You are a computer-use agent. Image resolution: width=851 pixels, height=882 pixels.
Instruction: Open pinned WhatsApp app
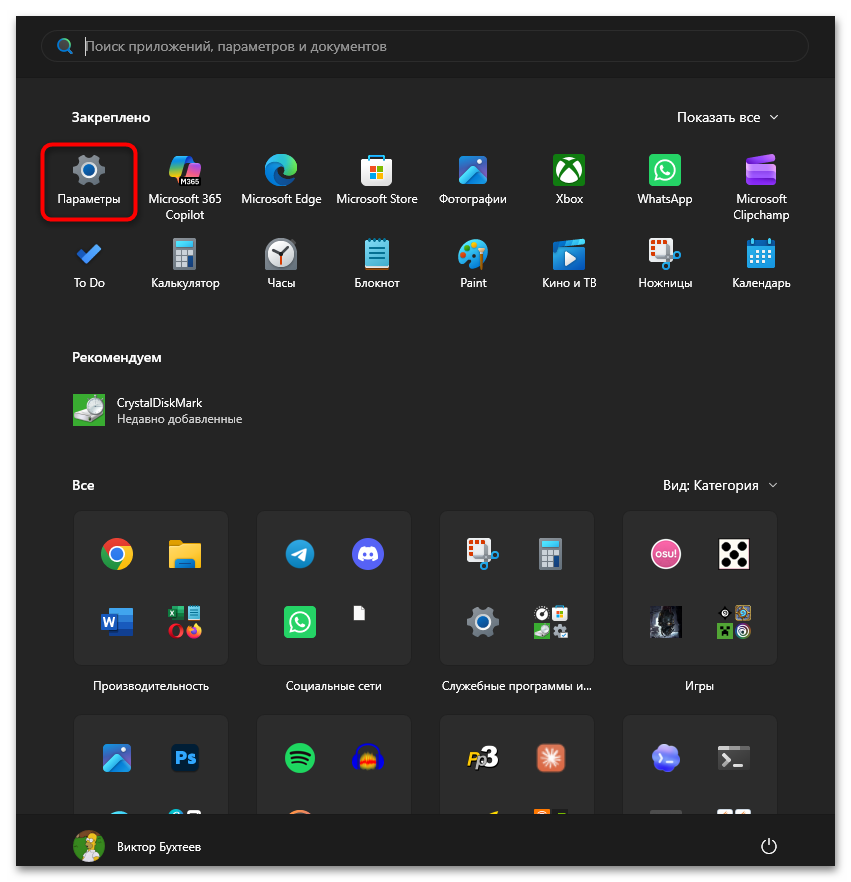pos(665,180)
